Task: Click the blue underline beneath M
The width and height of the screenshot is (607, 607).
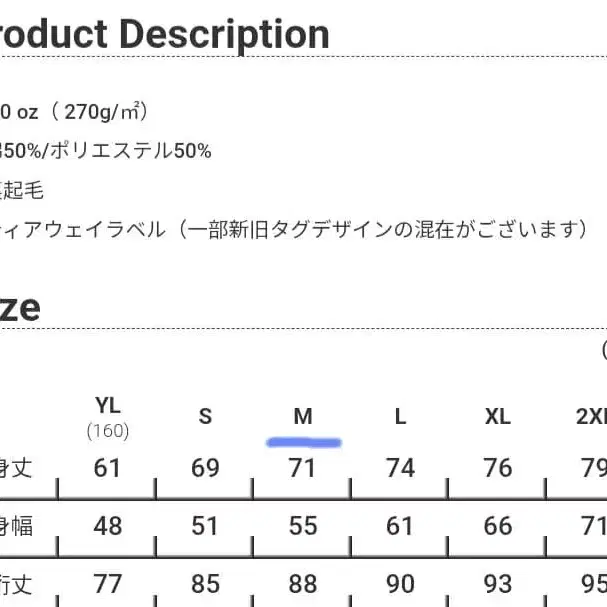Action: click(304, 441)
